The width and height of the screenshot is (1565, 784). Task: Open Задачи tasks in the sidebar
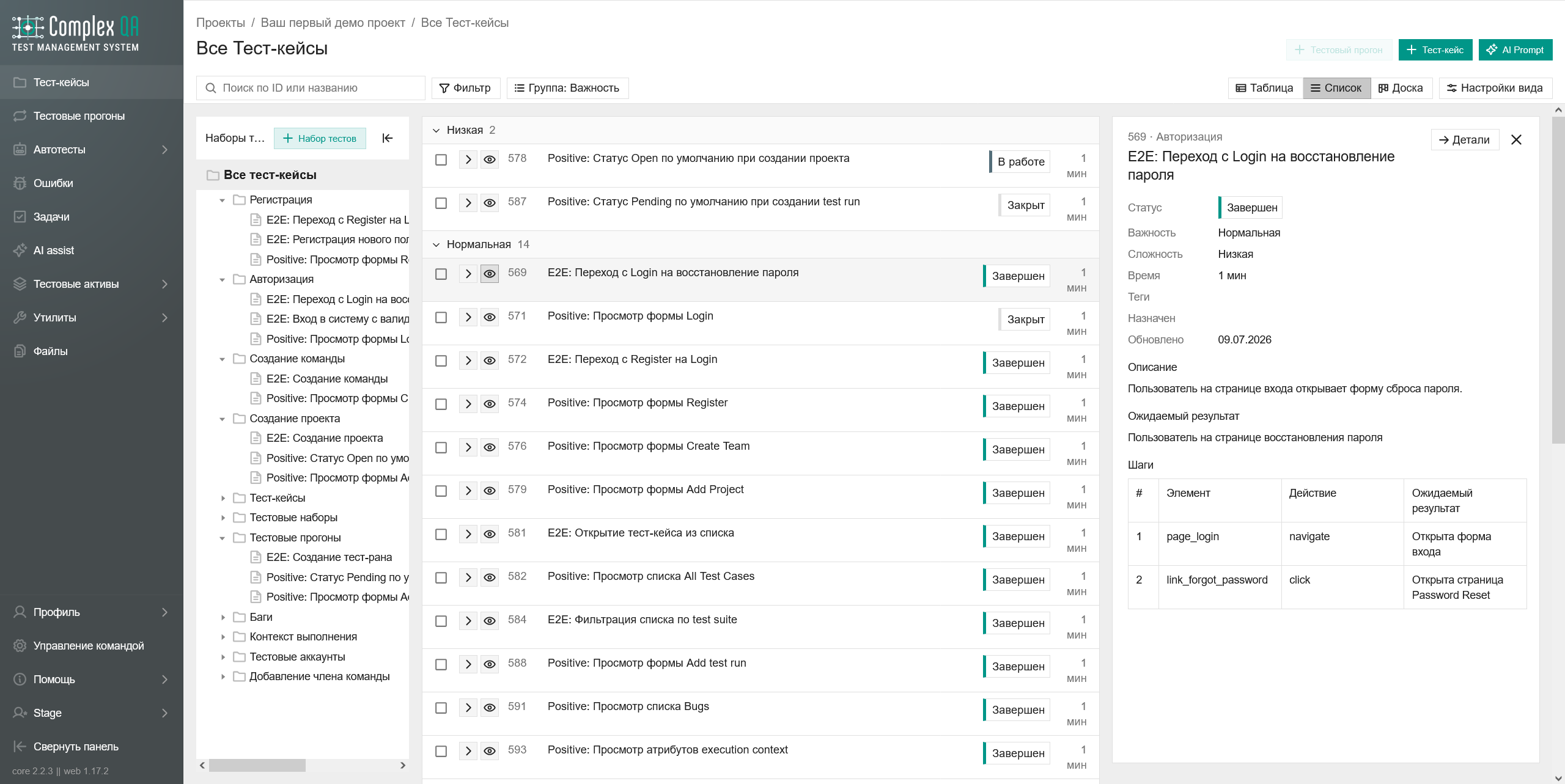click(x=92, y=216)
